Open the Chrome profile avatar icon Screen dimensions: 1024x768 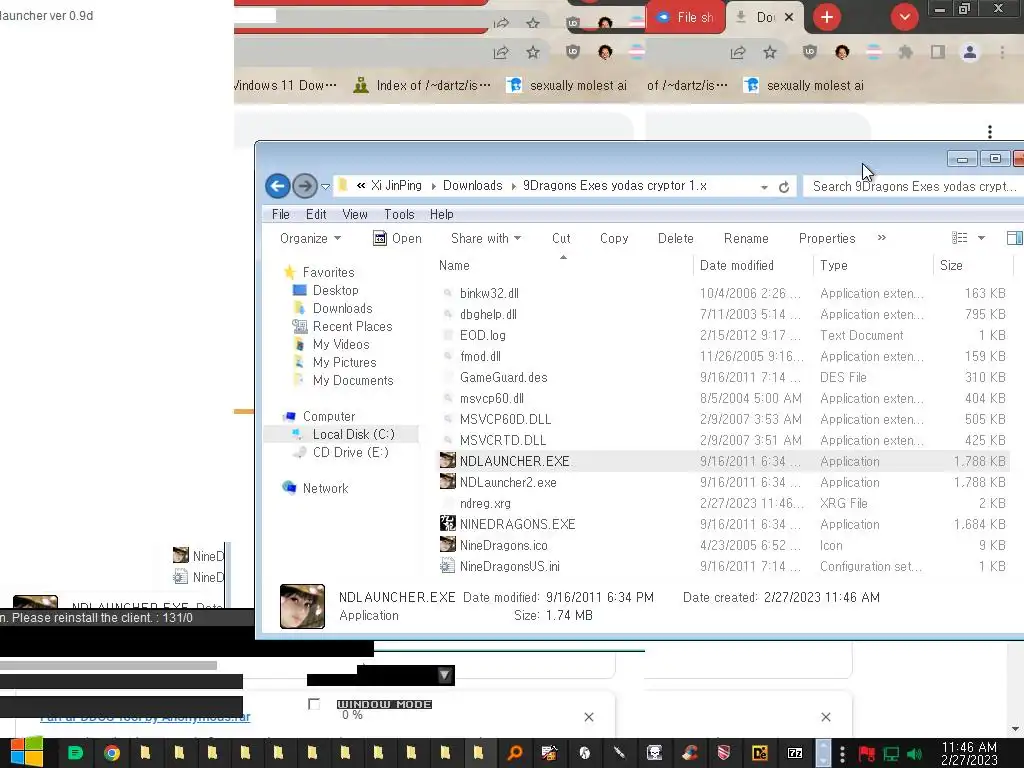(970, 52)
